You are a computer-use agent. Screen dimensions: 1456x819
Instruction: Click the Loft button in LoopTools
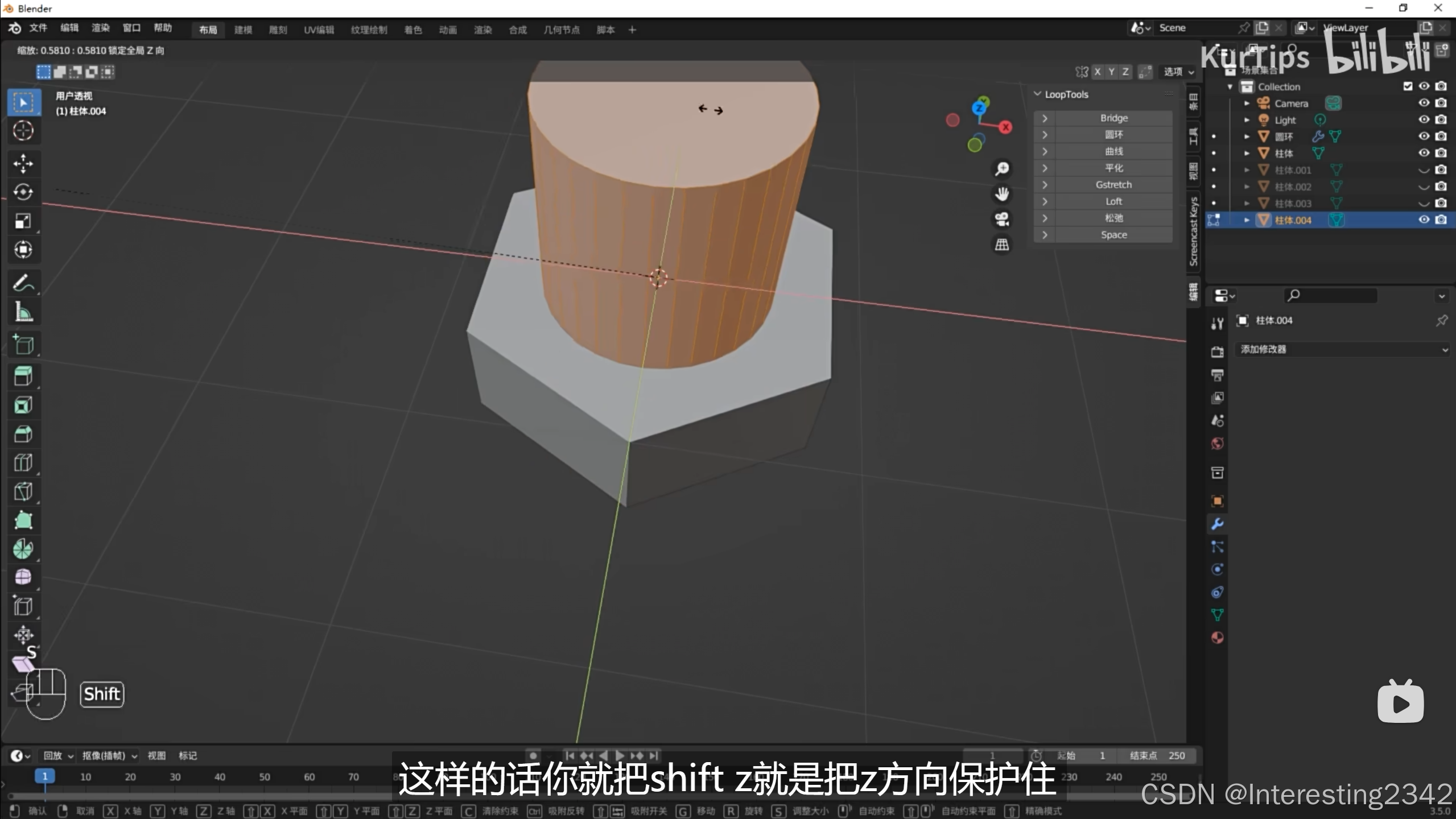1113,201
